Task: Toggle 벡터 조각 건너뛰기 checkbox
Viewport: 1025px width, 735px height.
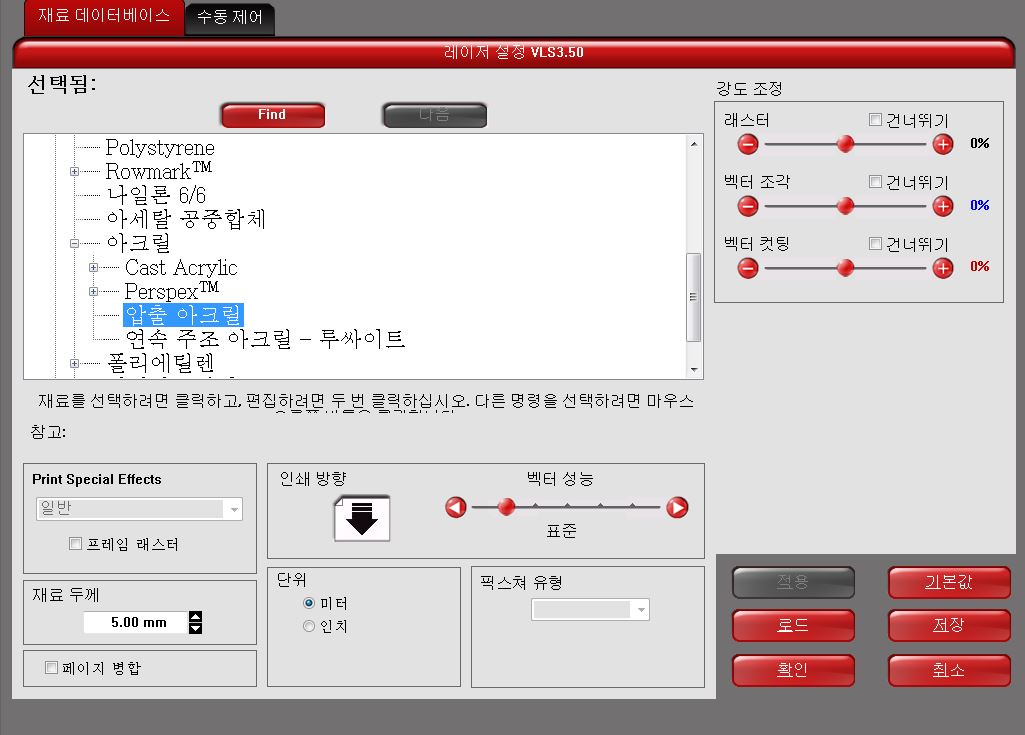Action: (875, 181)
